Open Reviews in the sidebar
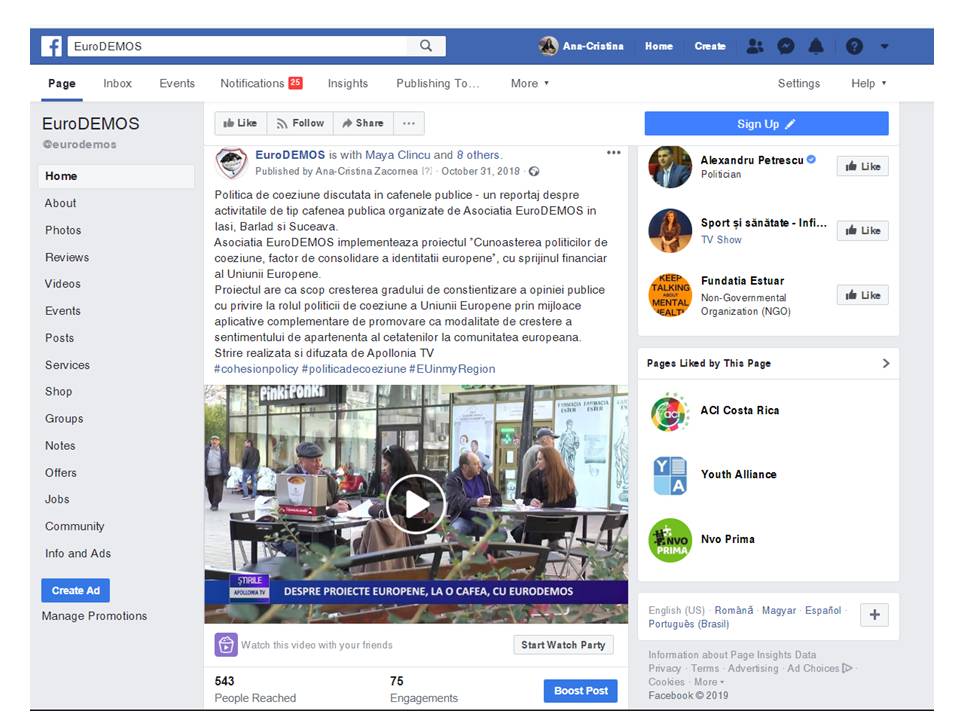Viewport: 960px width, 720px height. pyautogui.click(x=67, y=257)
